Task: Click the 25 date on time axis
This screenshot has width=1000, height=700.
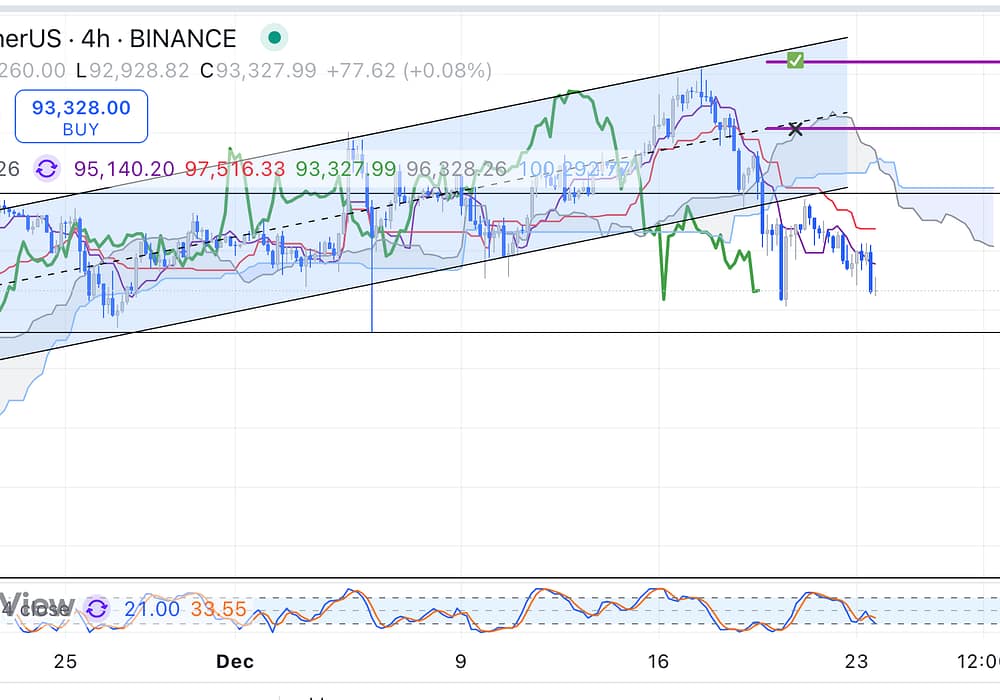Action: tap(65, 661)
